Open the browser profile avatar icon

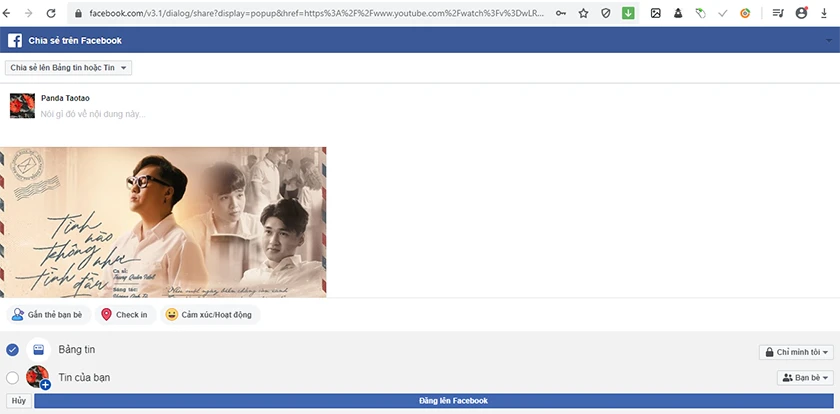tap(801, 13)
